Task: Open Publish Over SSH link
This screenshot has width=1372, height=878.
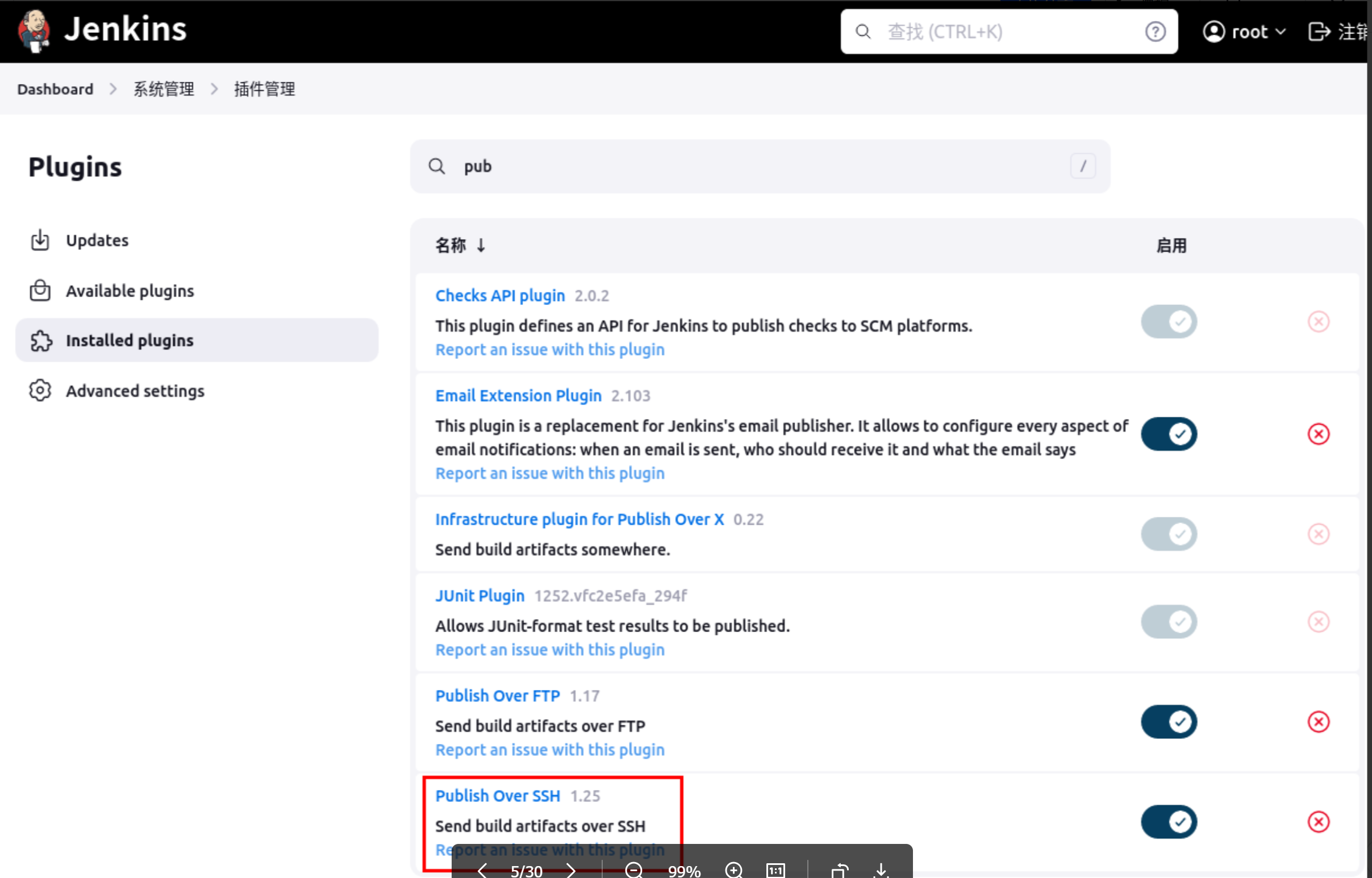Action: point(498,796)
